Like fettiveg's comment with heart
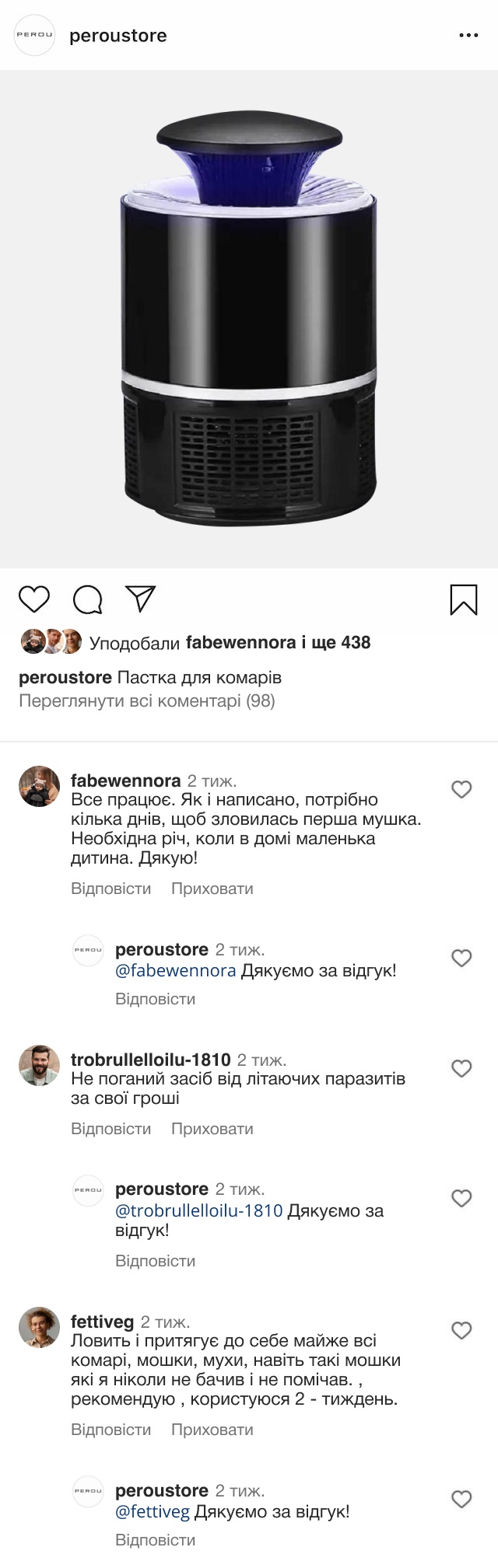Image resolution: width=498 pixels, height=1568 pixels. 461,1331
